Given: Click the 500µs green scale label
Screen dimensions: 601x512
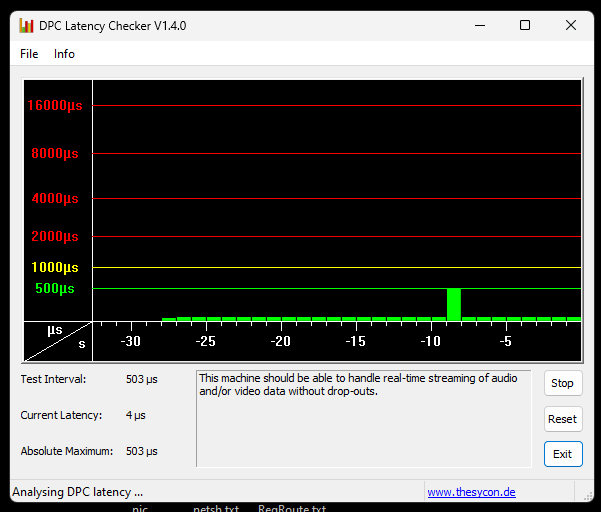Looking at the screenshot, I should pos(55,289).
